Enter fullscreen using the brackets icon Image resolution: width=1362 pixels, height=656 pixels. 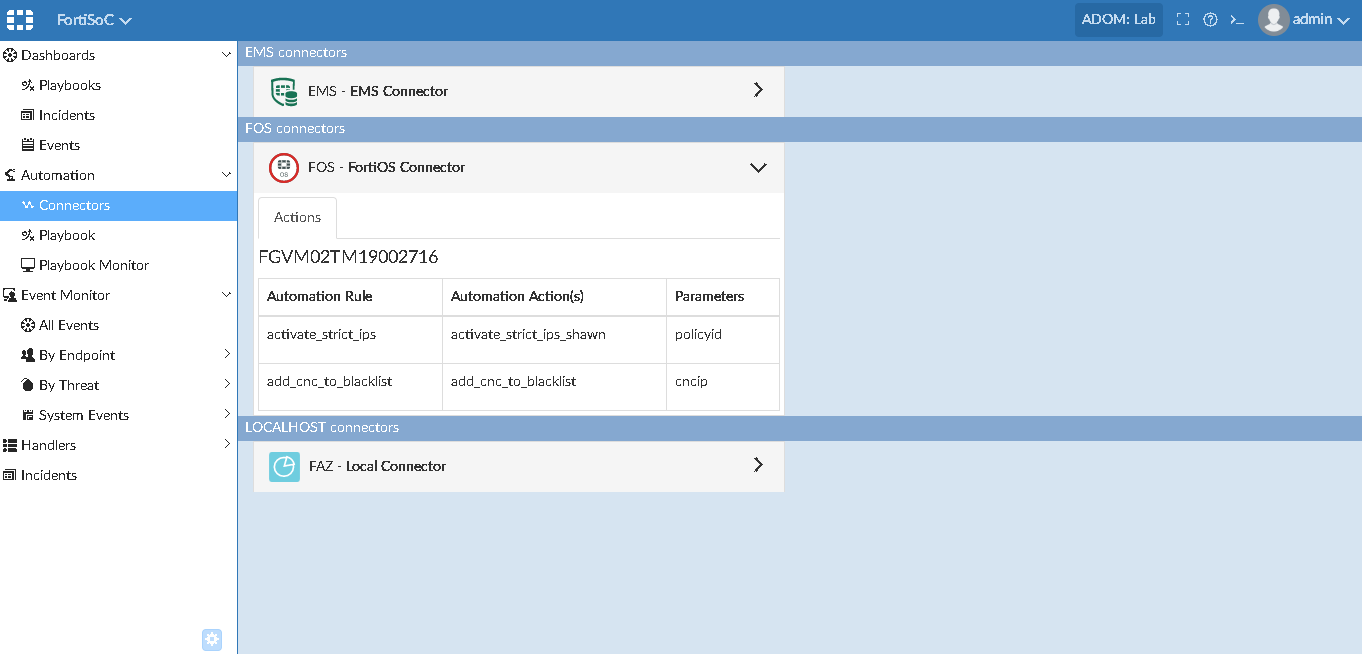[x=1182, y=19]
